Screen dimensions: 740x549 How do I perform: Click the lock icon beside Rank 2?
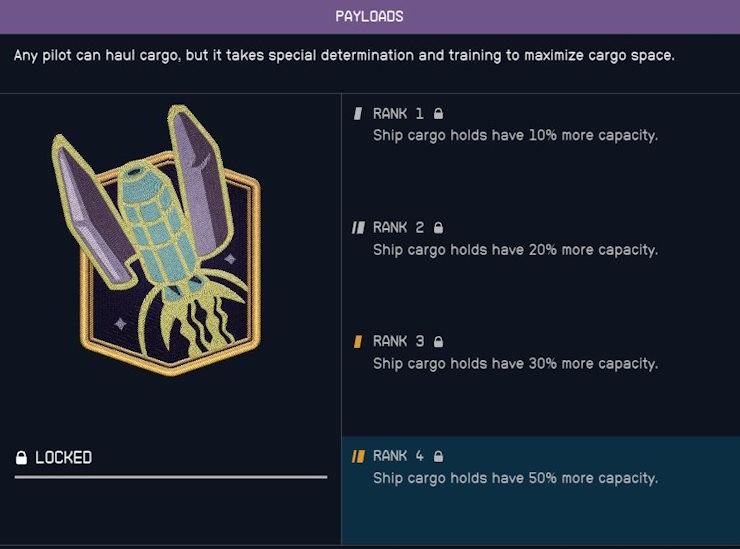click(438, 228)
